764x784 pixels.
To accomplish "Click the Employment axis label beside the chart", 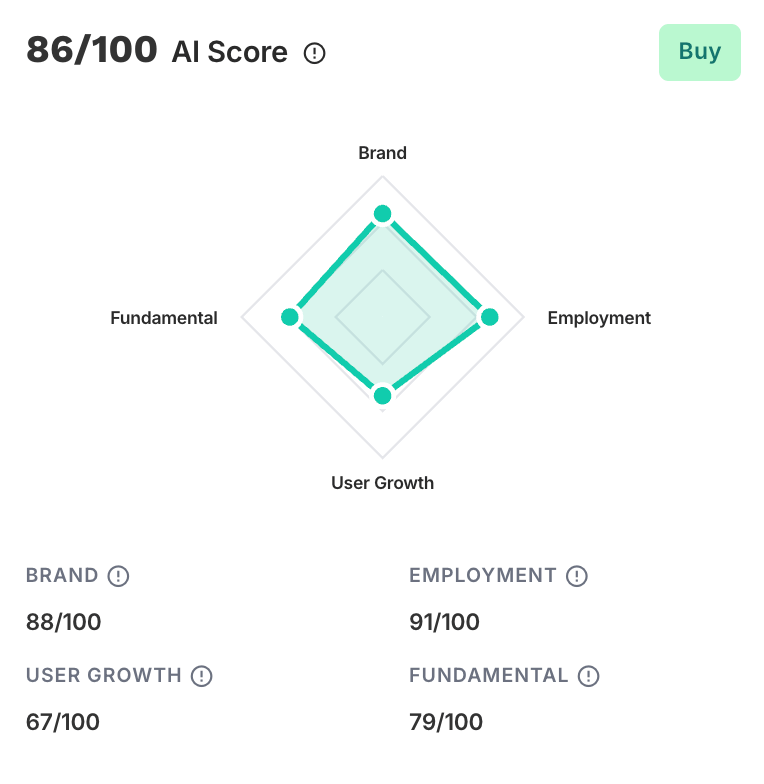I will click(x=599, y=318).
